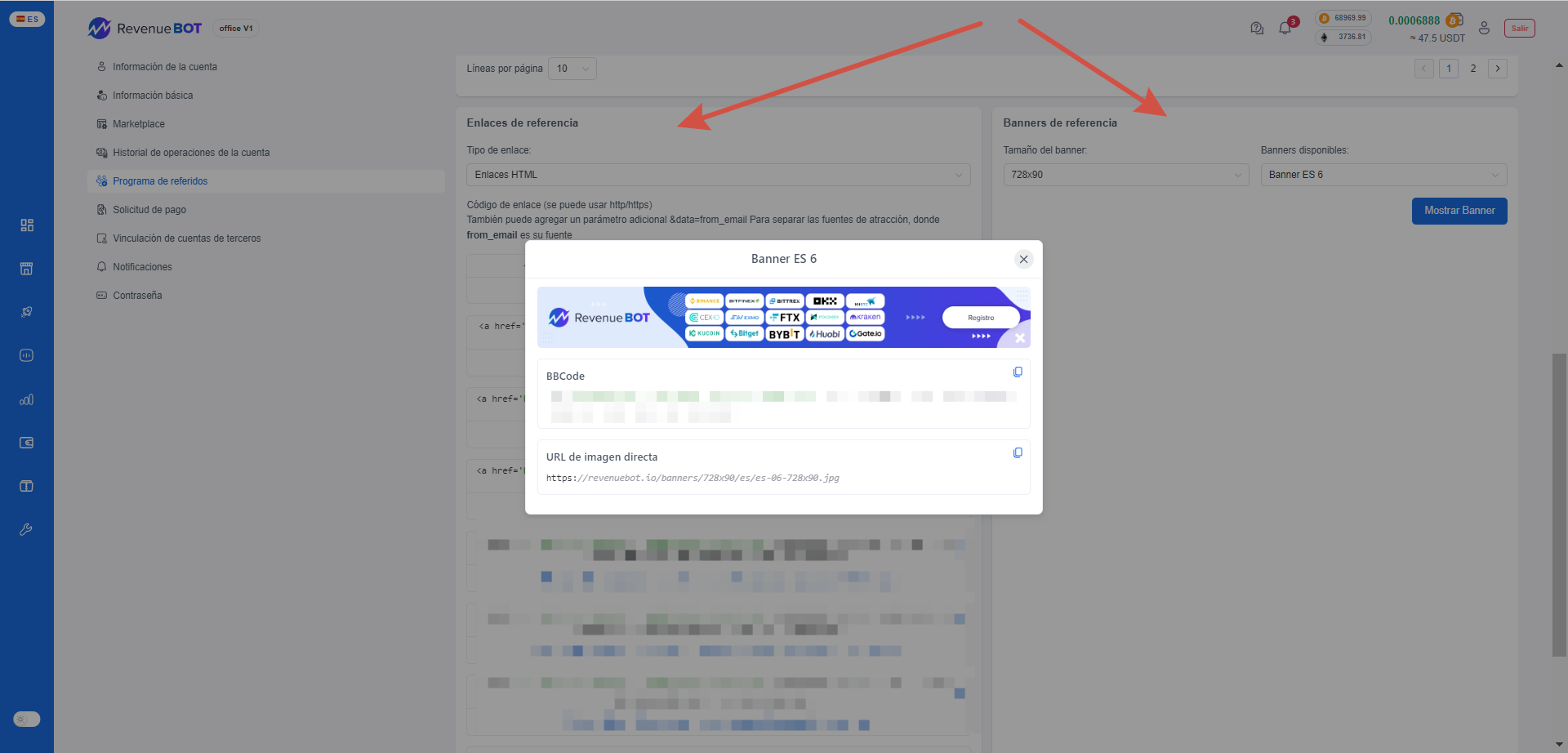1568x753 pixels.
Task: Click the Mostrar Banner button
Action: pyautogui.click(x=1459, y=211)
